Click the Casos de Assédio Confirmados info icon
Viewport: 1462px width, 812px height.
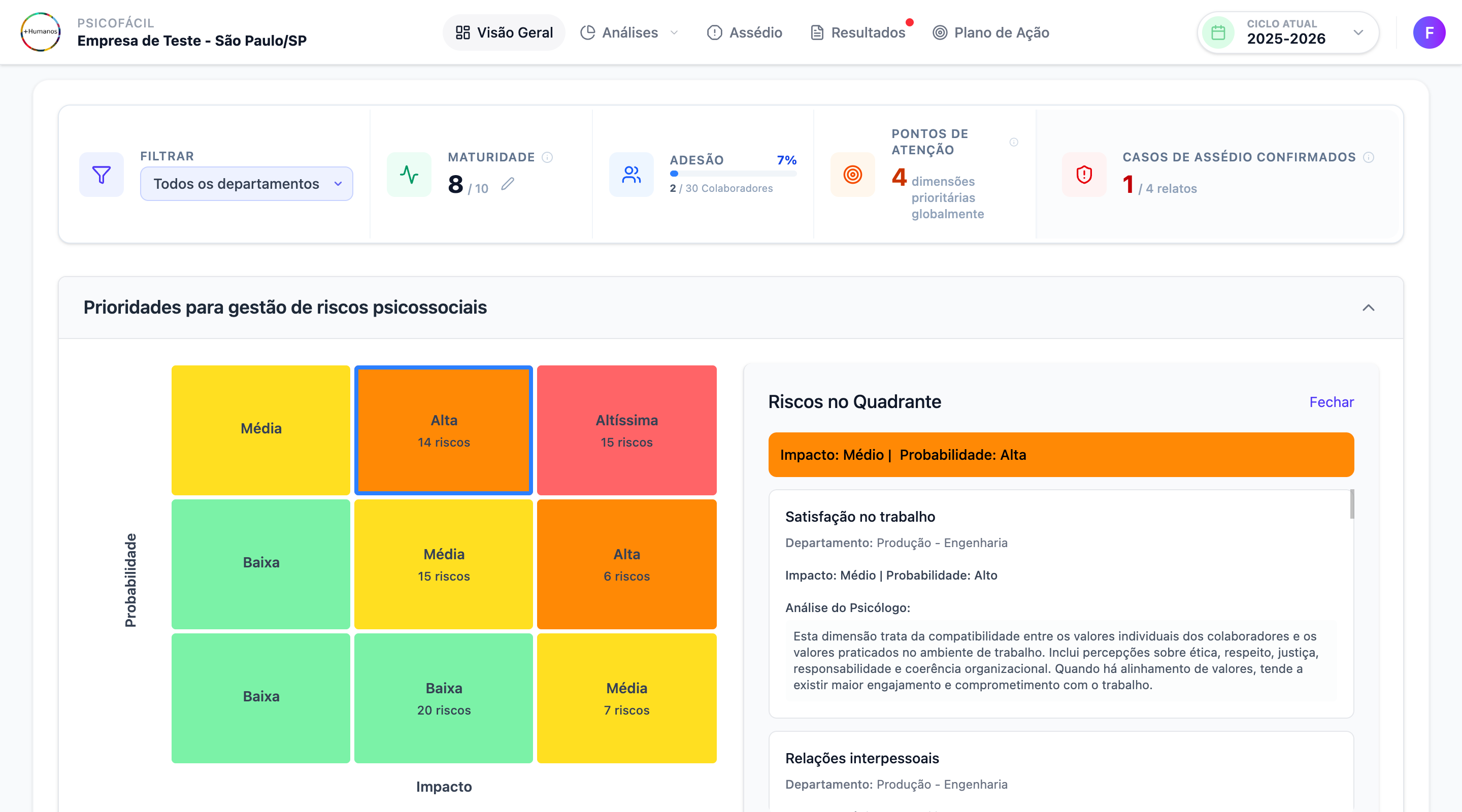[1369, 157]
